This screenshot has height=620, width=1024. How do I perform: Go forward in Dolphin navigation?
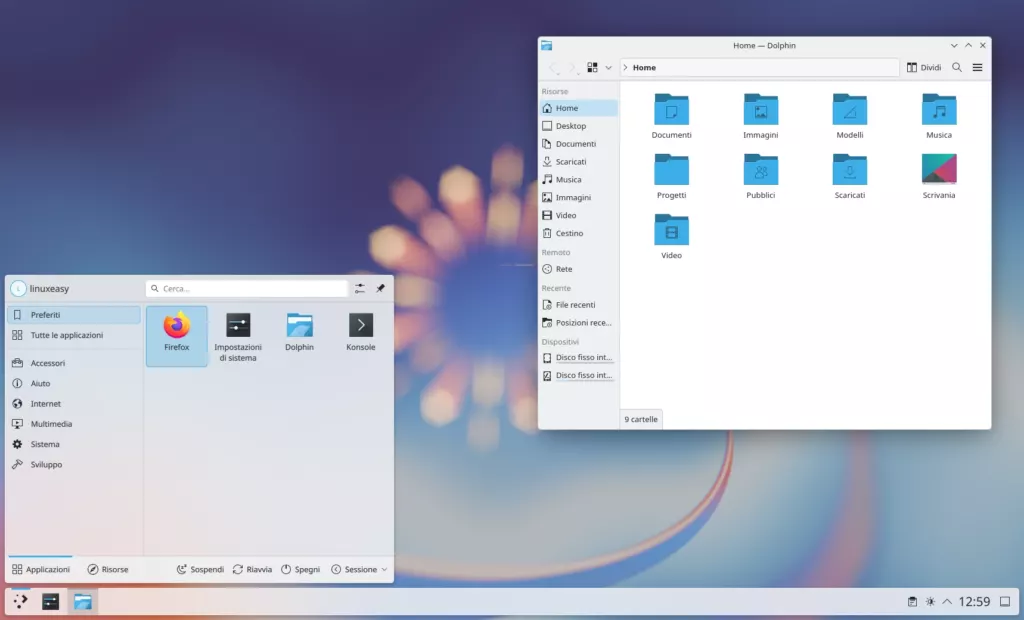click(x=573, y=67)
